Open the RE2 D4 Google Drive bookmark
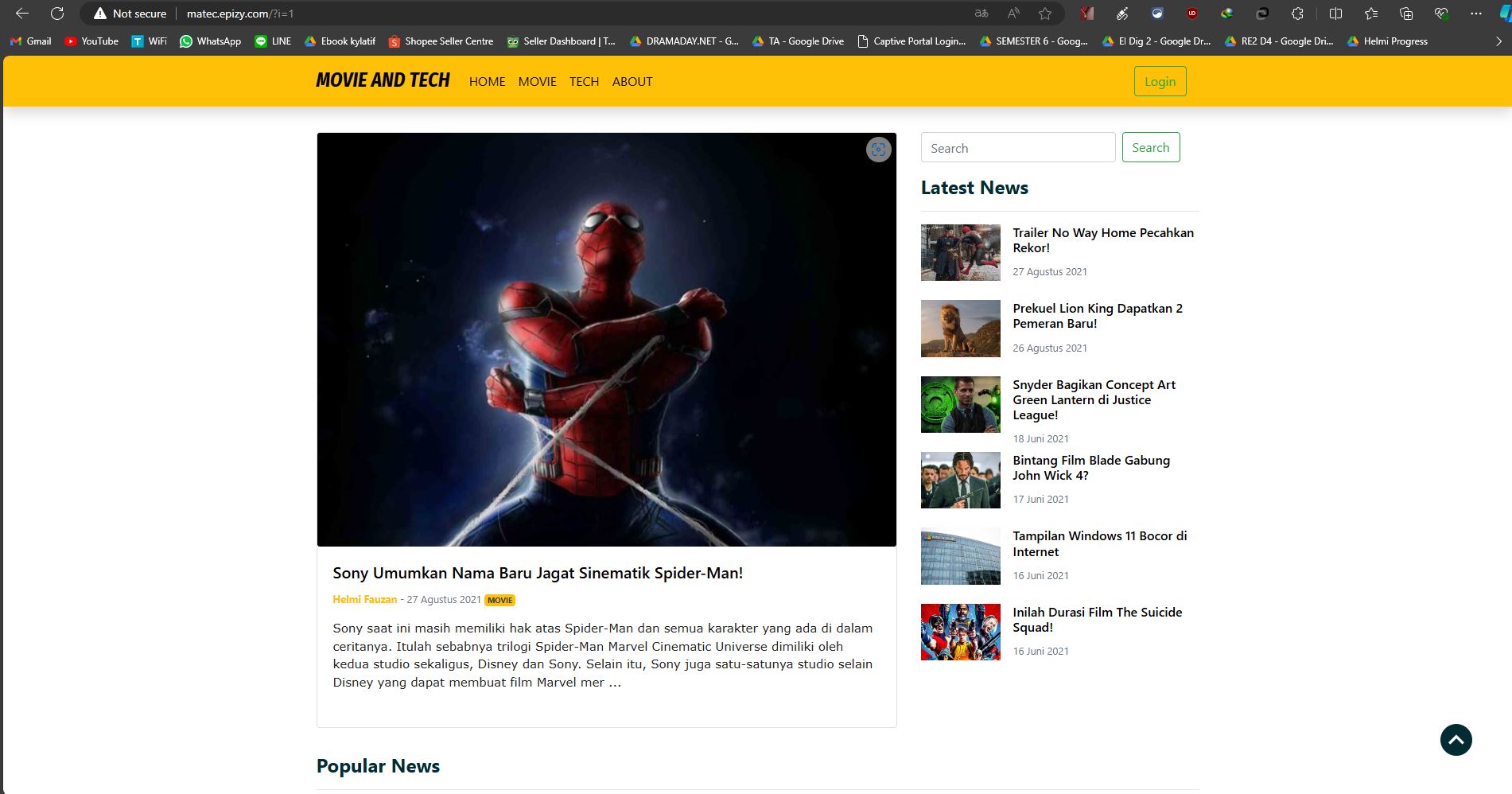The height and width of the screenshot is (794, 1512). 1279,41
